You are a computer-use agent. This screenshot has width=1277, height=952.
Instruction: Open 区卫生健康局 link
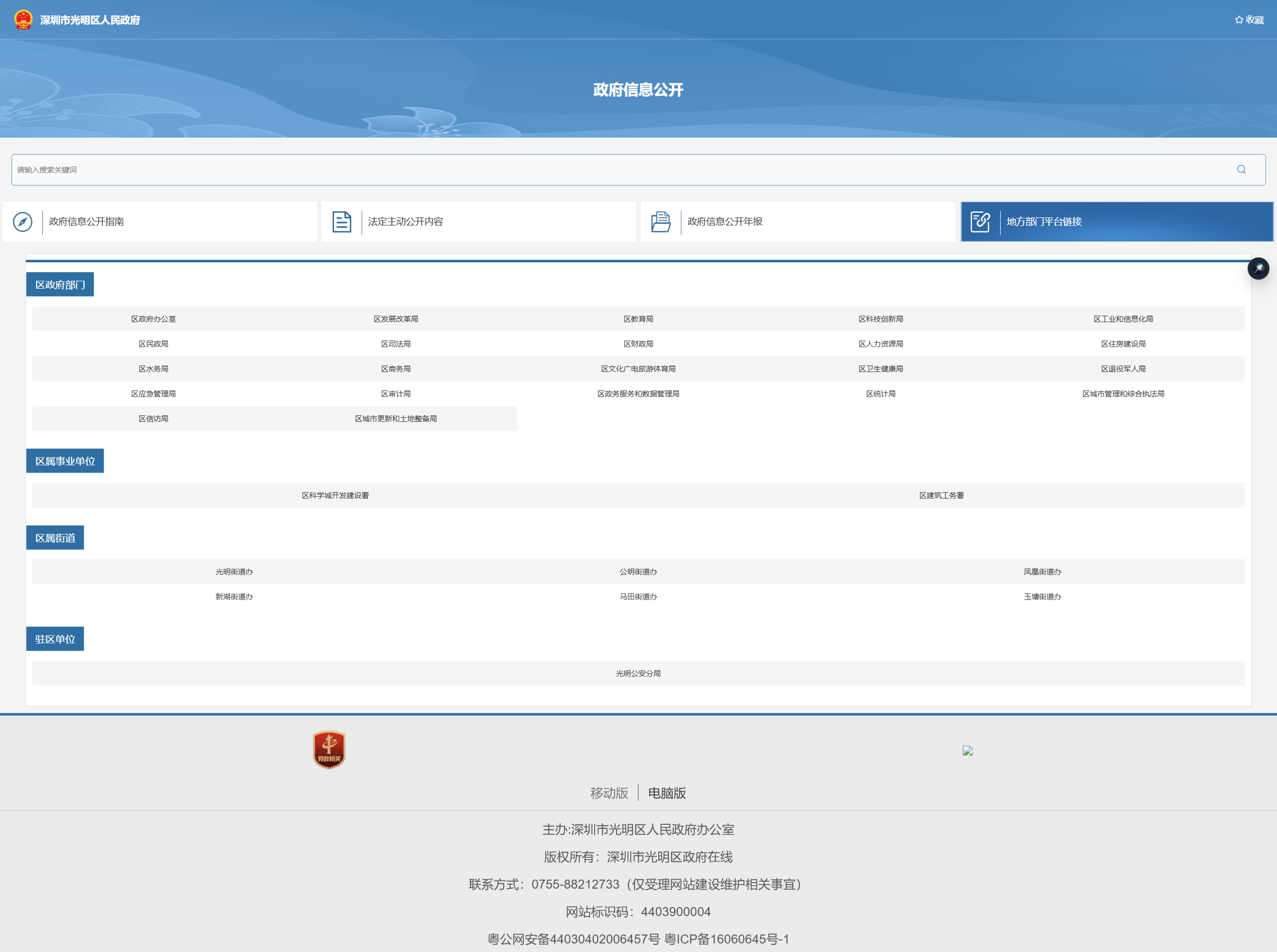click(x=881, y=369)
